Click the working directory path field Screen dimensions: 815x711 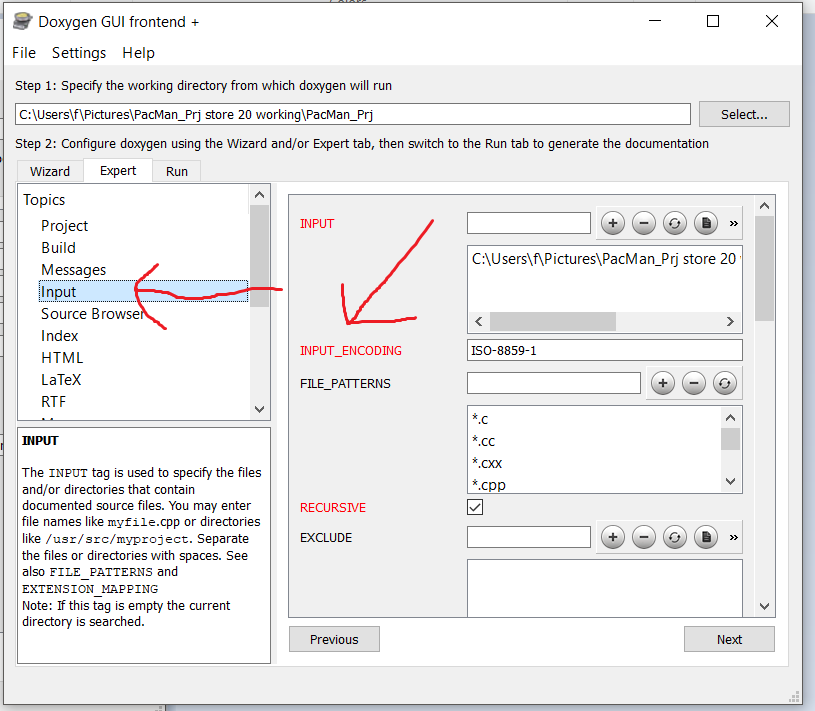coord(353,114)
